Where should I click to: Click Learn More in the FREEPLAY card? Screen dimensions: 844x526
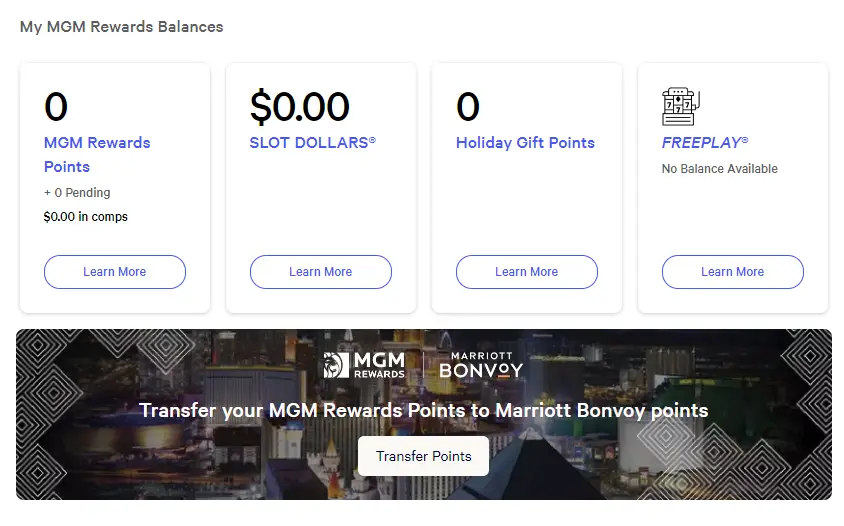[733, 272]
